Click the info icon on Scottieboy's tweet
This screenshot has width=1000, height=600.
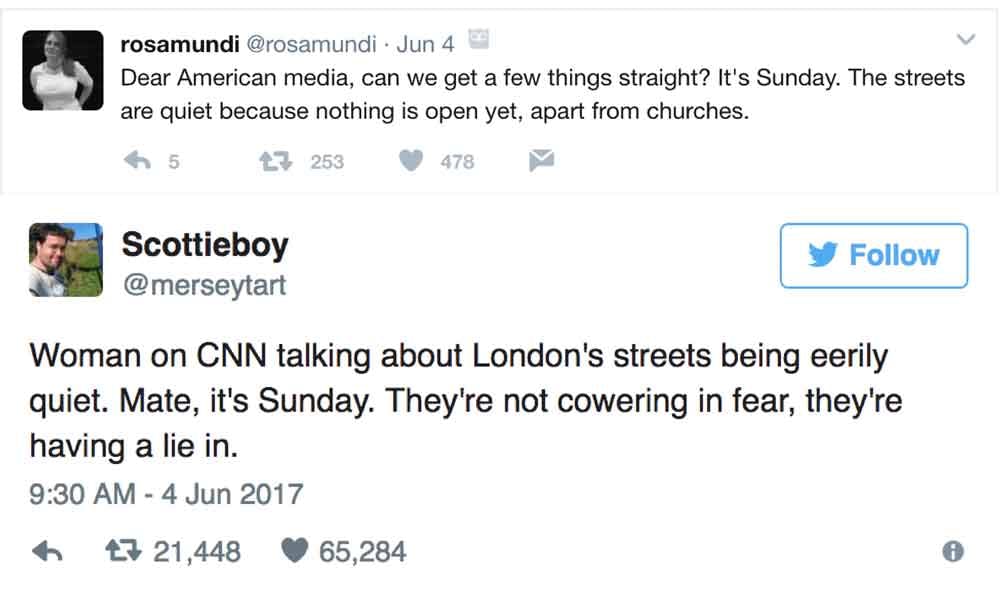953,551
